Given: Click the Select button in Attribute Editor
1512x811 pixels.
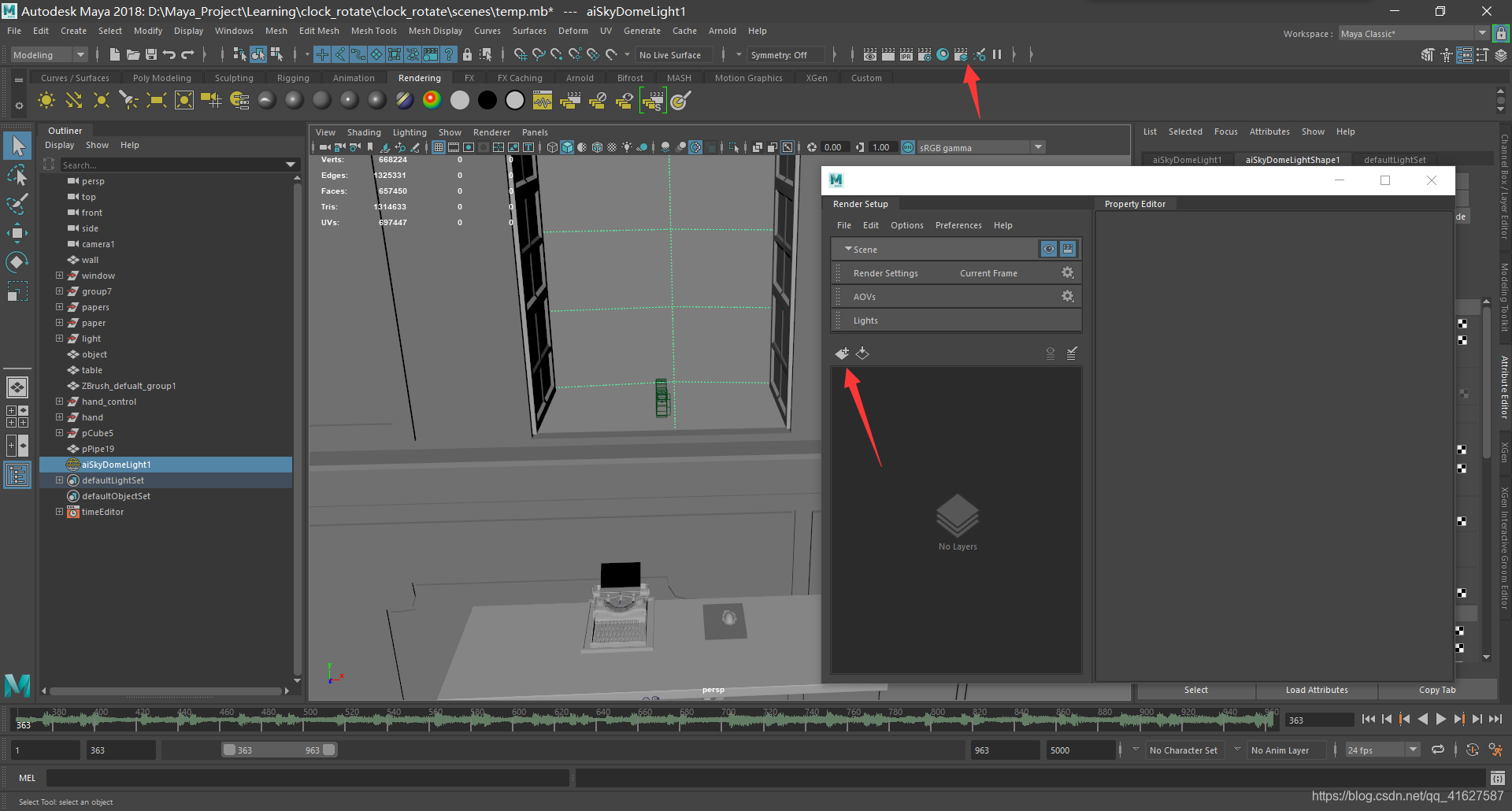Looking at the screenshot, I should click(x=1195, y=690).
